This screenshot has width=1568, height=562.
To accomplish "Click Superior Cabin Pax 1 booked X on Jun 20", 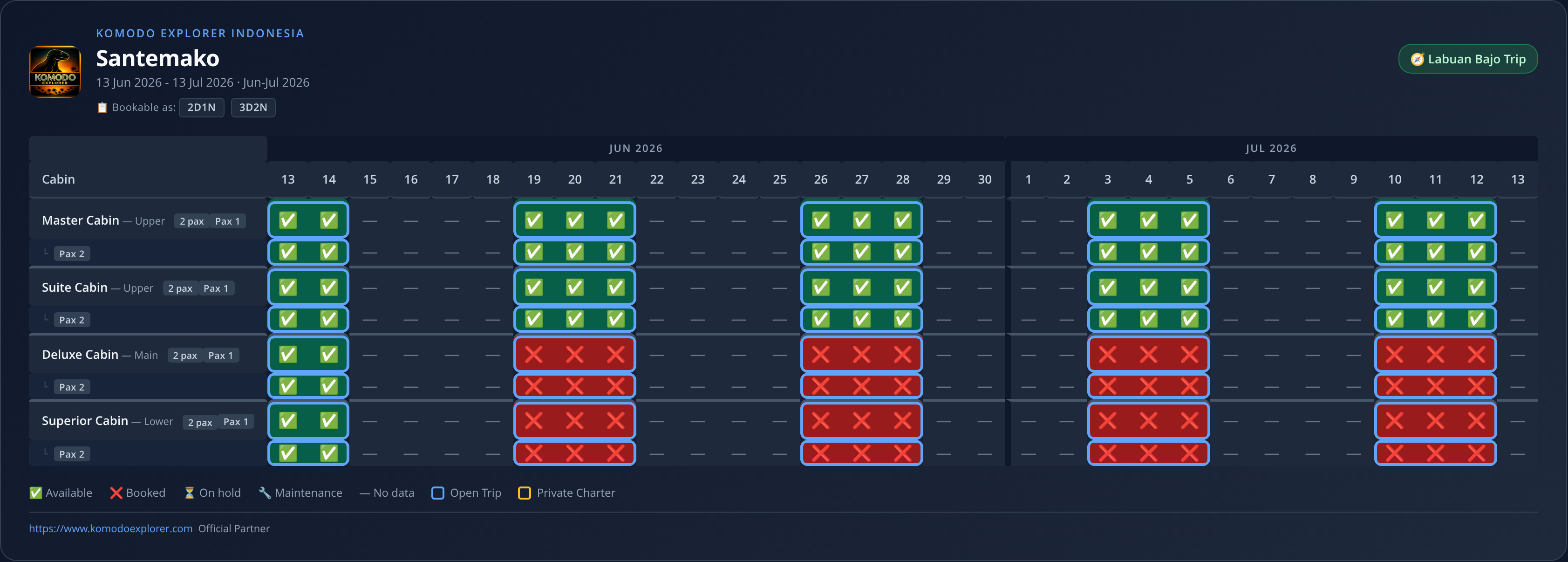I will point(575,421).
